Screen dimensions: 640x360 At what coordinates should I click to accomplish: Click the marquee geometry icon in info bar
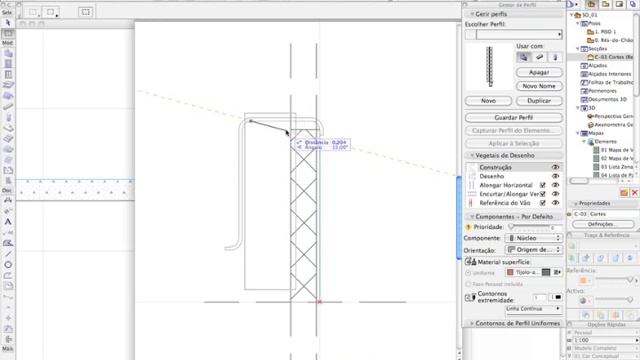coord(86,12)
